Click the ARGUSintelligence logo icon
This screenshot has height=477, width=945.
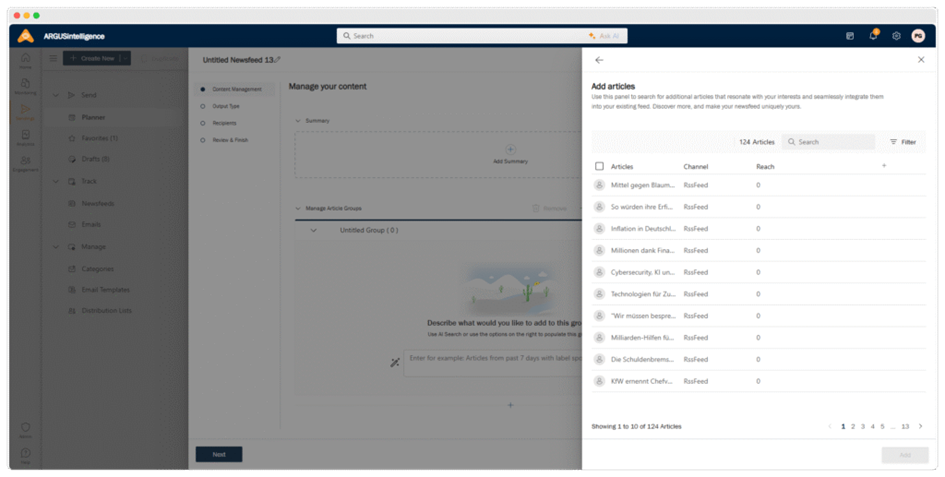pos(26,36)
